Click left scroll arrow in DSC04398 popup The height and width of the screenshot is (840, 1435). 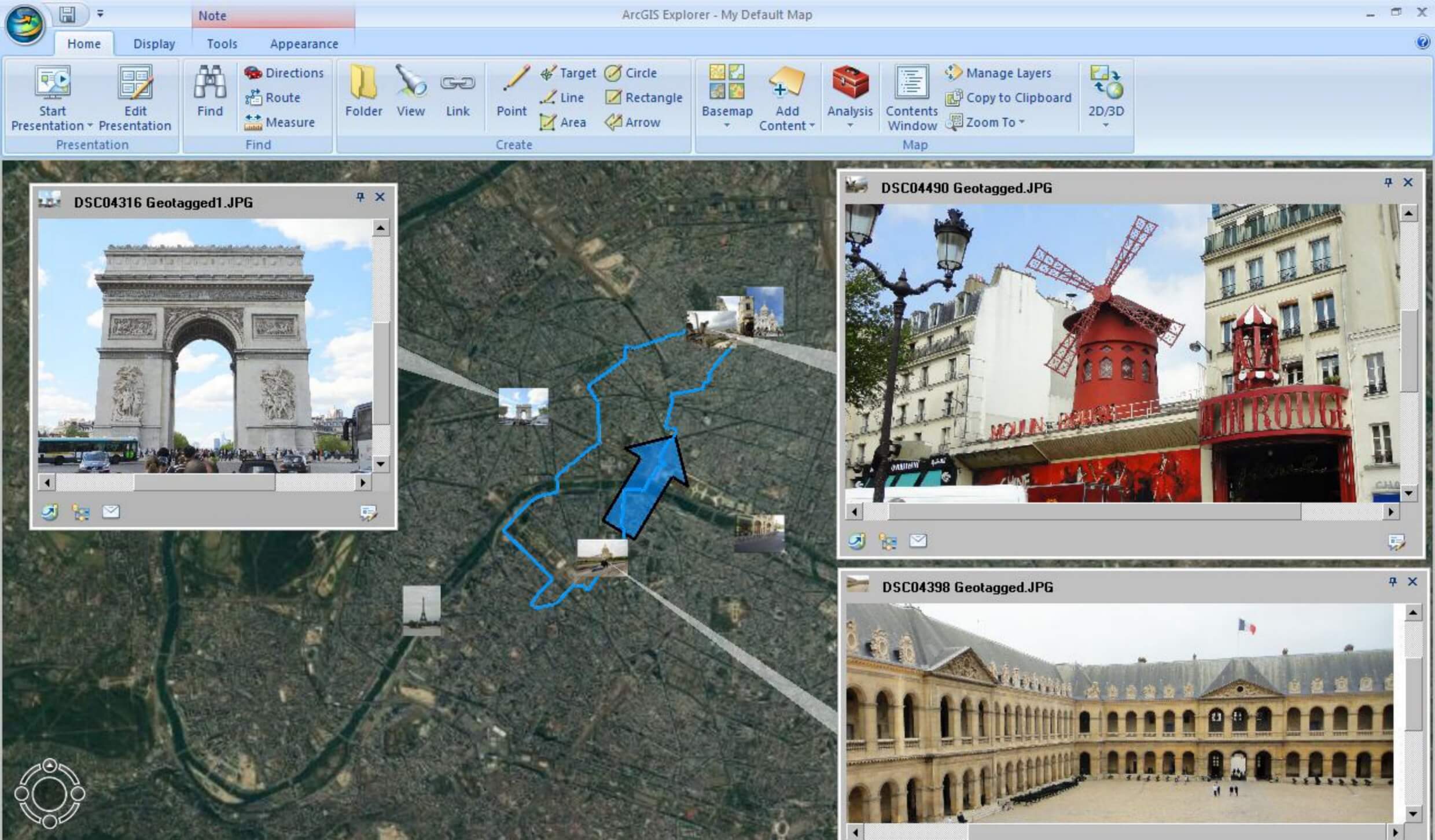(855, 832)
